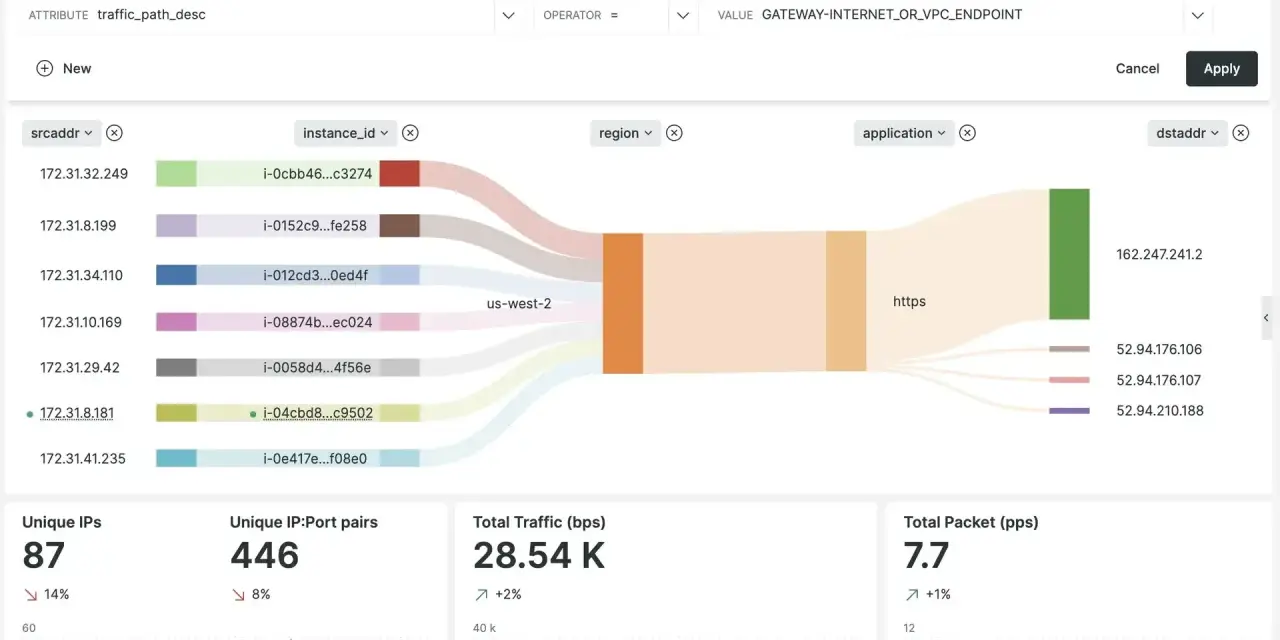The height and width of the screenshot is (640, 1280).
Task: Click the Apply button
Action: (x=1221, y=69)
